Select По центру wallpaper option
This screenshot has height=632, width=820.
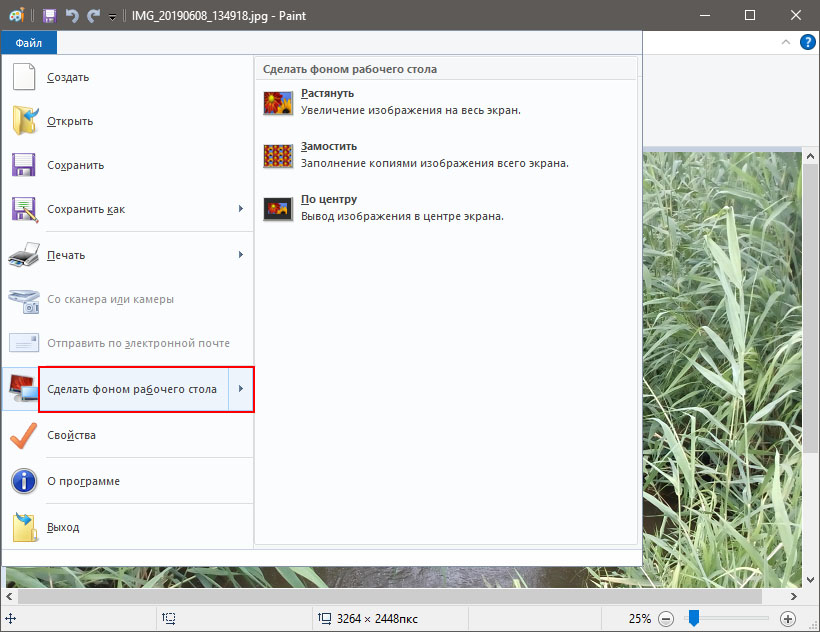[x=447, y=208]
